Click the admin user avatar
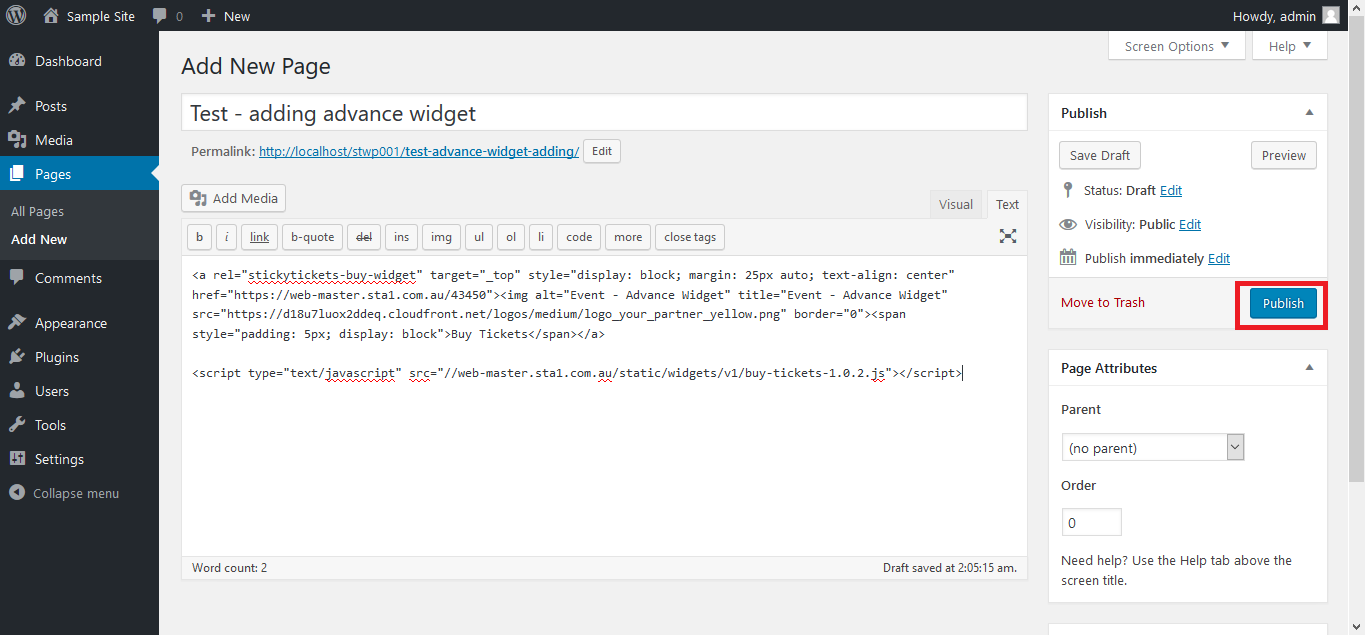 click(1330, 16)
